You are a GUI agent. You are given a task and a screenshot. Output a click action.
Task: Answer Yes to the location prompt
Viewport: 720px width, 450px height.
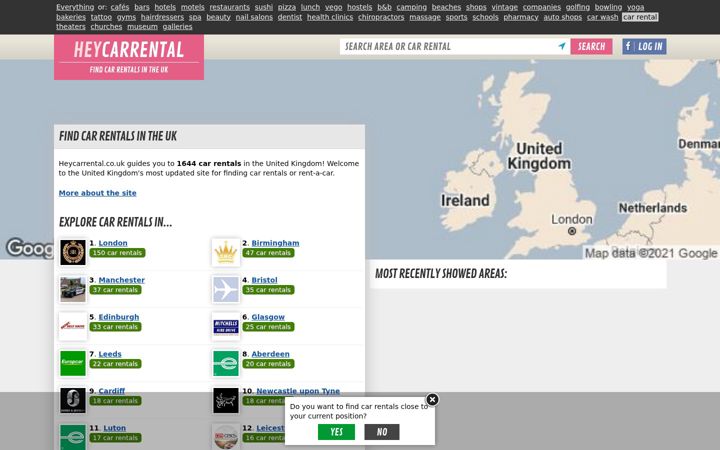tap(336, 432)
